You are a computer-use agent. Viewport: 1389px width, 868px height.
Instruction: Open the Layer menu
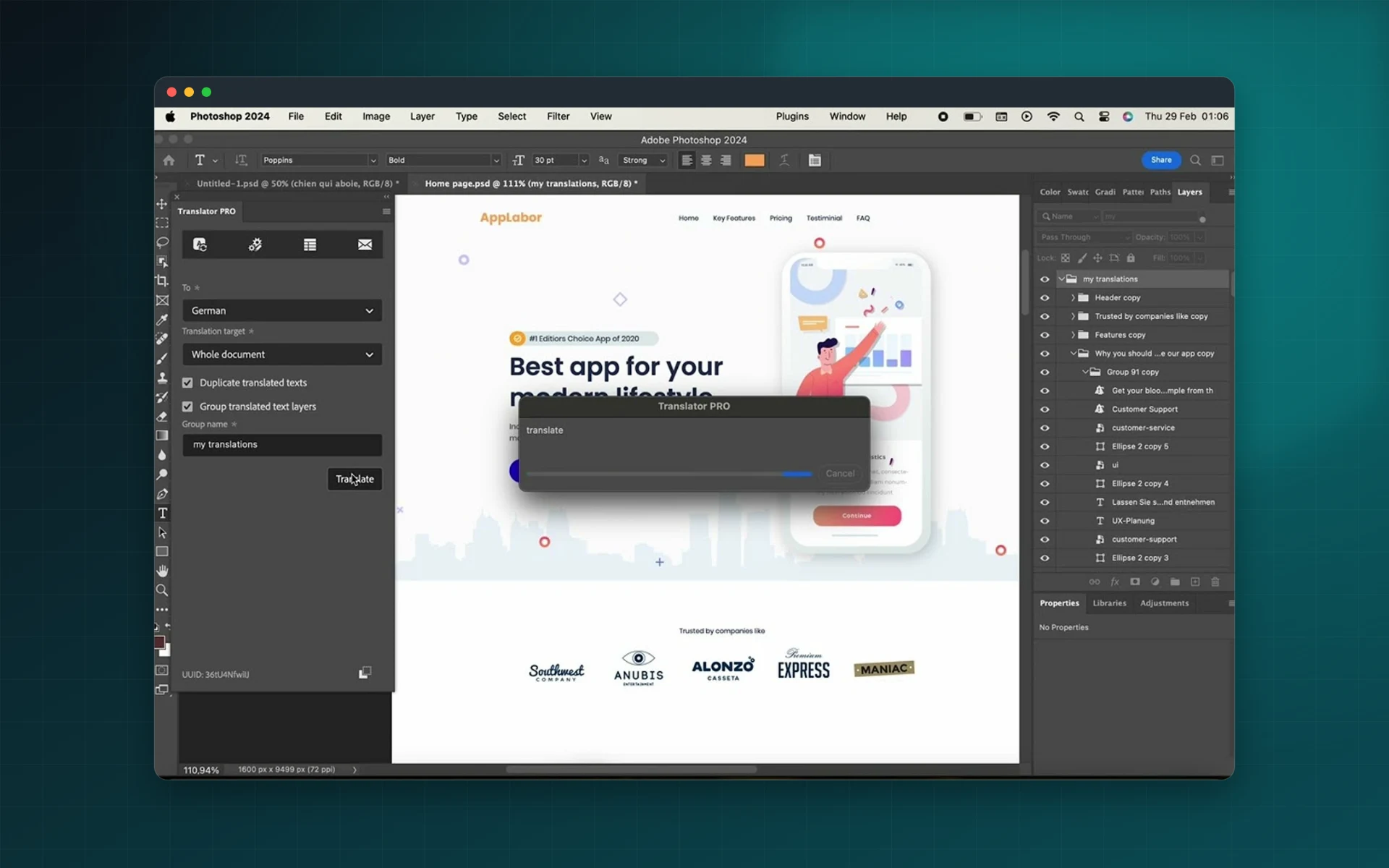point(422,116)
